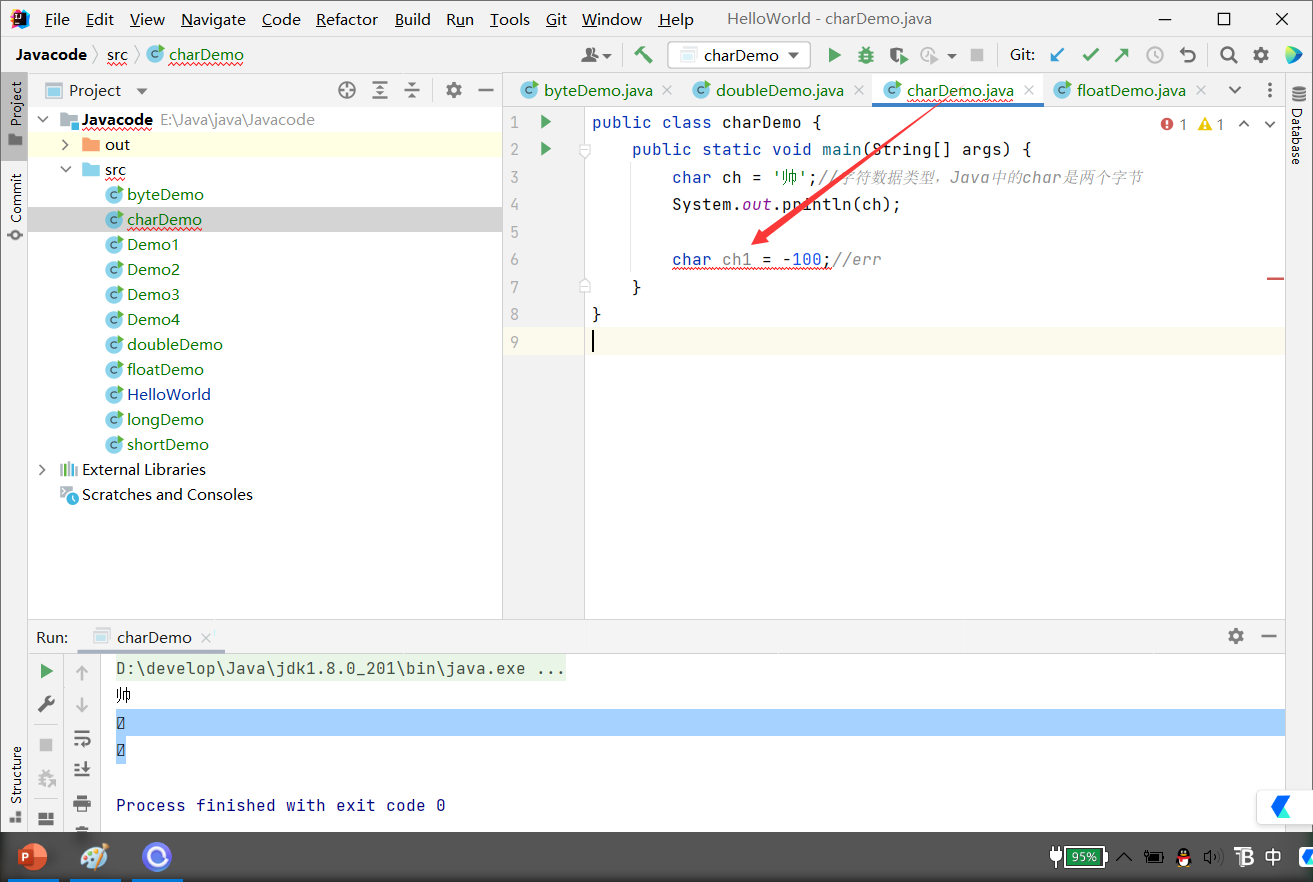Click the Rollback undo arrow in toolbar

pyautogui.click(x=1187, y=55)
